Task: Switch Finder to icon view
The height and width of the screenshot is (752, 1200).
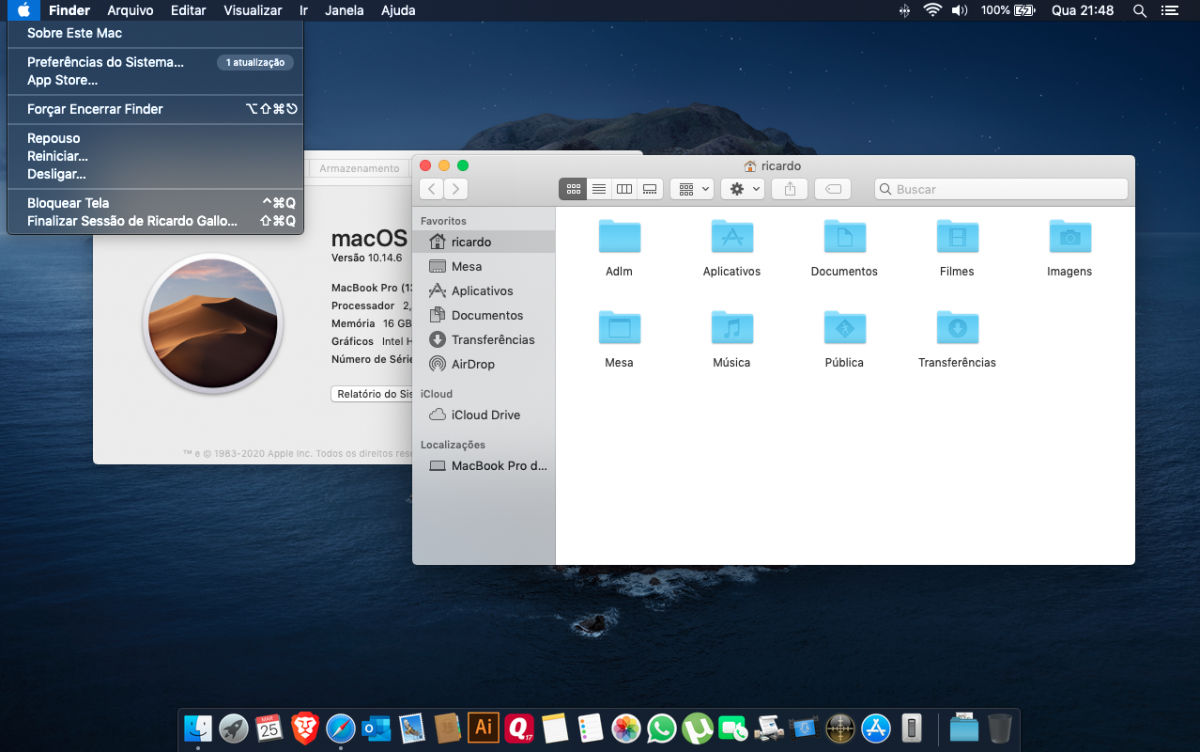Action: click(x=573, y=189)
